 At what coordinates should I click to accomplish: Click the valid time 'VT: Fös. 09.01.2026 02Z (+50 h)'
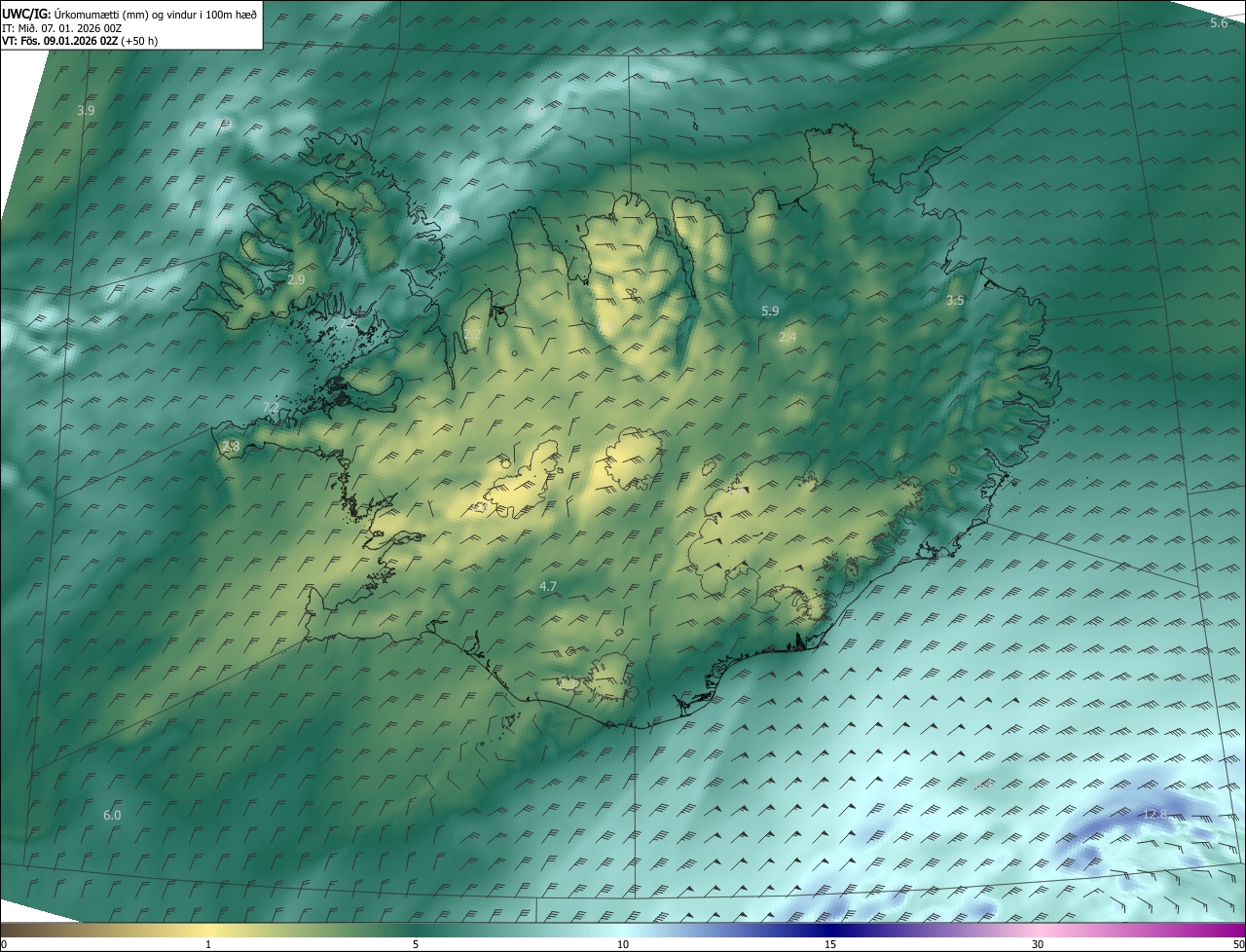(80, 41)
